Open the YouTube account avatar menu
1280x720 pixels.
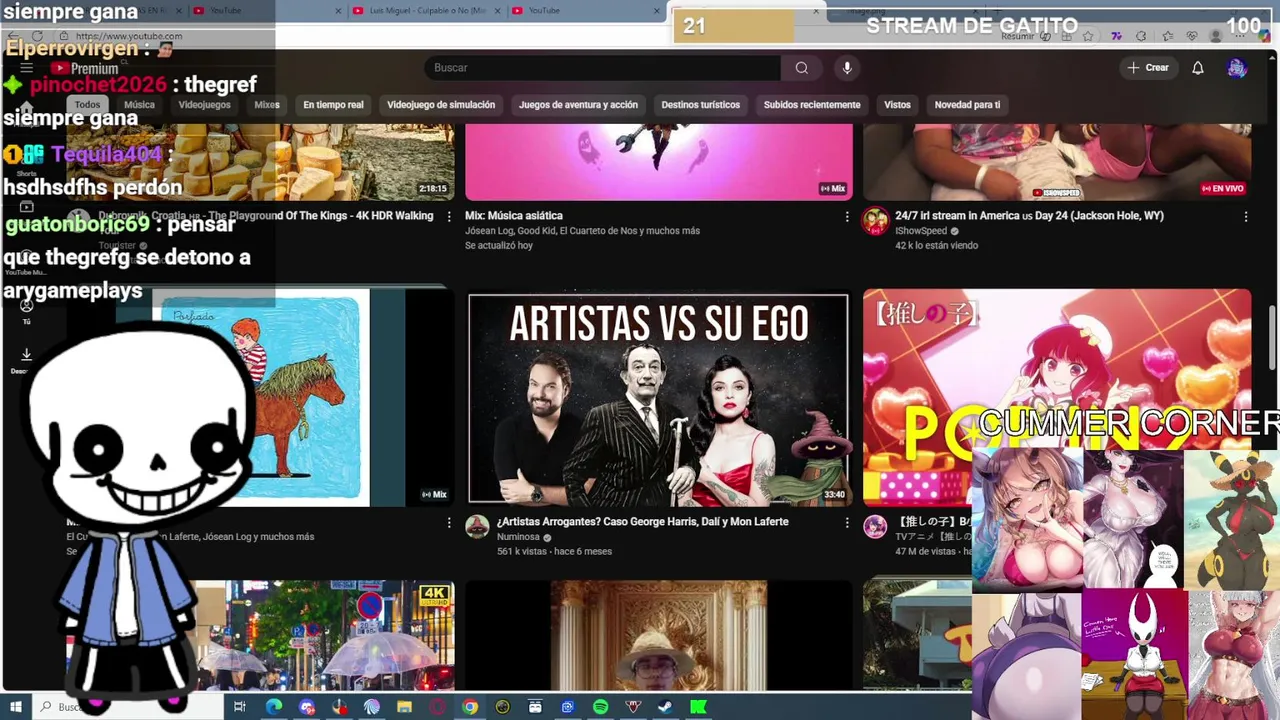tap(1237, 68)
